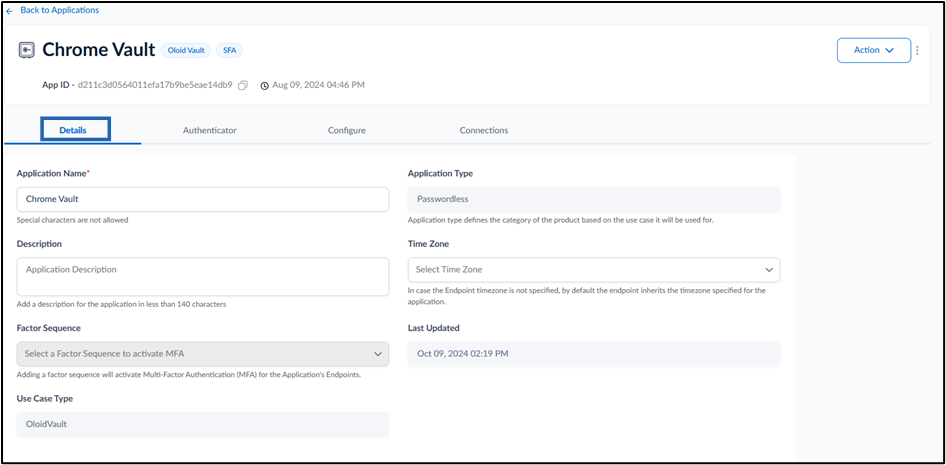Click the Factor Sequence label

pos(49,328)
